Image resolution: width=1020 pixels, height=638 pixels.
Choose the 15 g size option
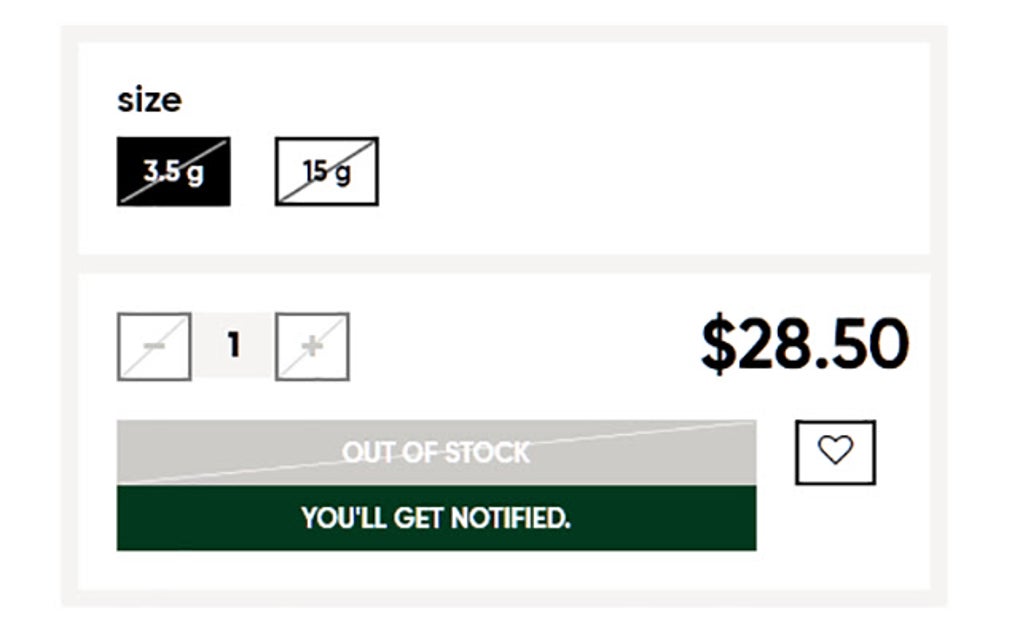(x=327, y=172)
